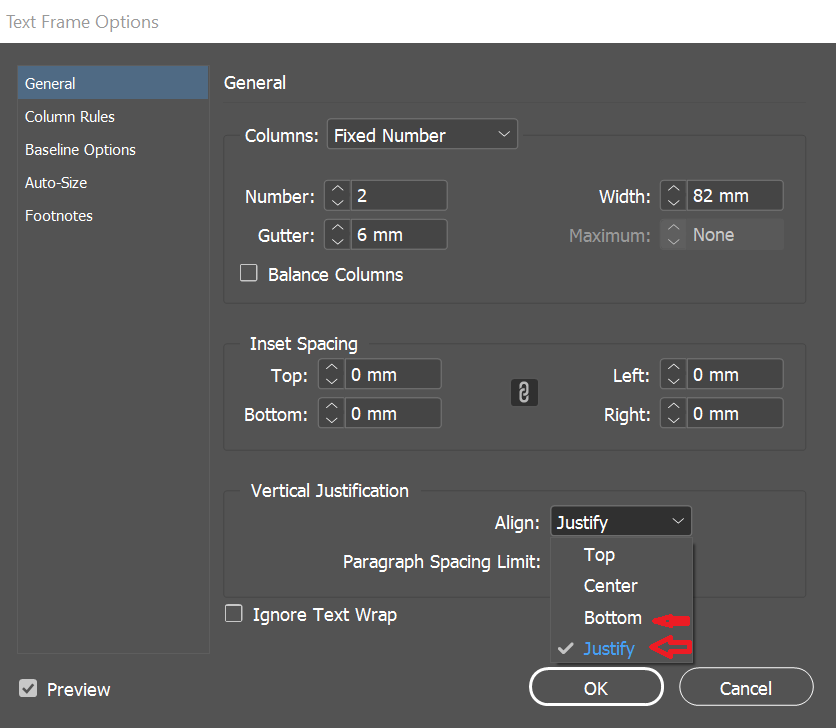Toggle the Preview checkbox
836x728 pixels.
pos(29,688)
